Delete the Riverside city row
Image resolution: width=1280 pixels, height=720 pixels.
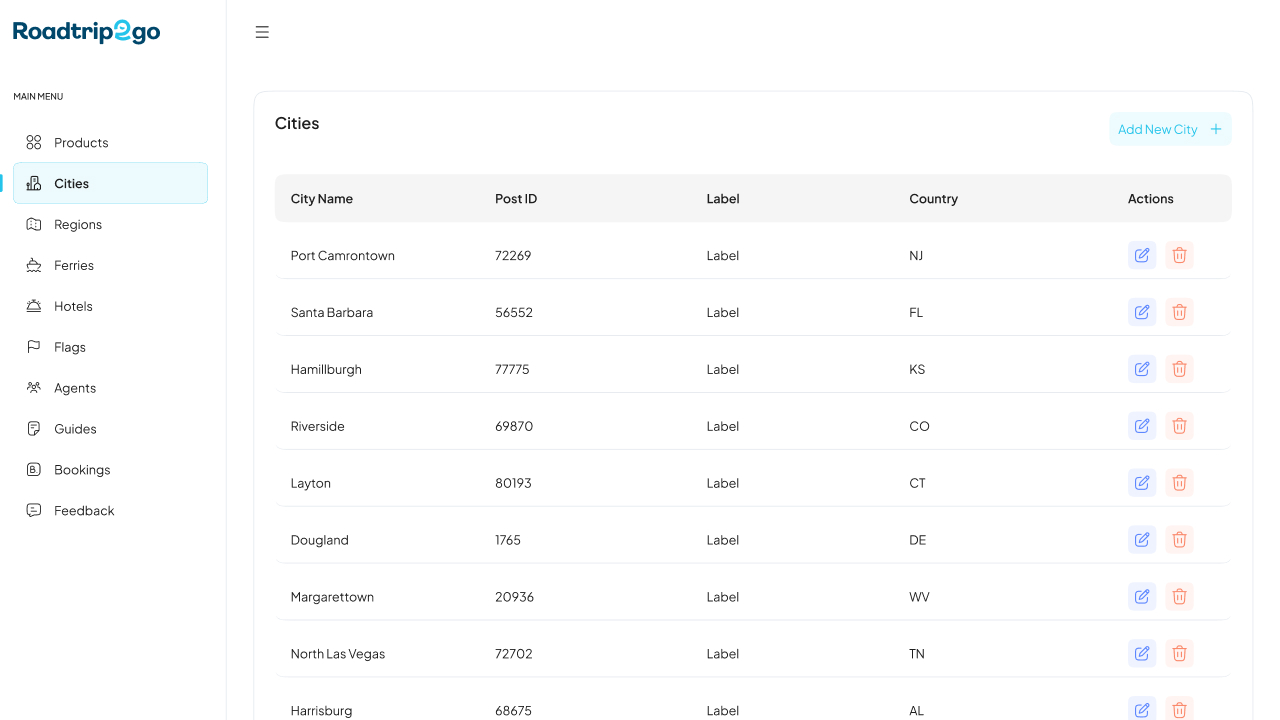point(1179,426)
